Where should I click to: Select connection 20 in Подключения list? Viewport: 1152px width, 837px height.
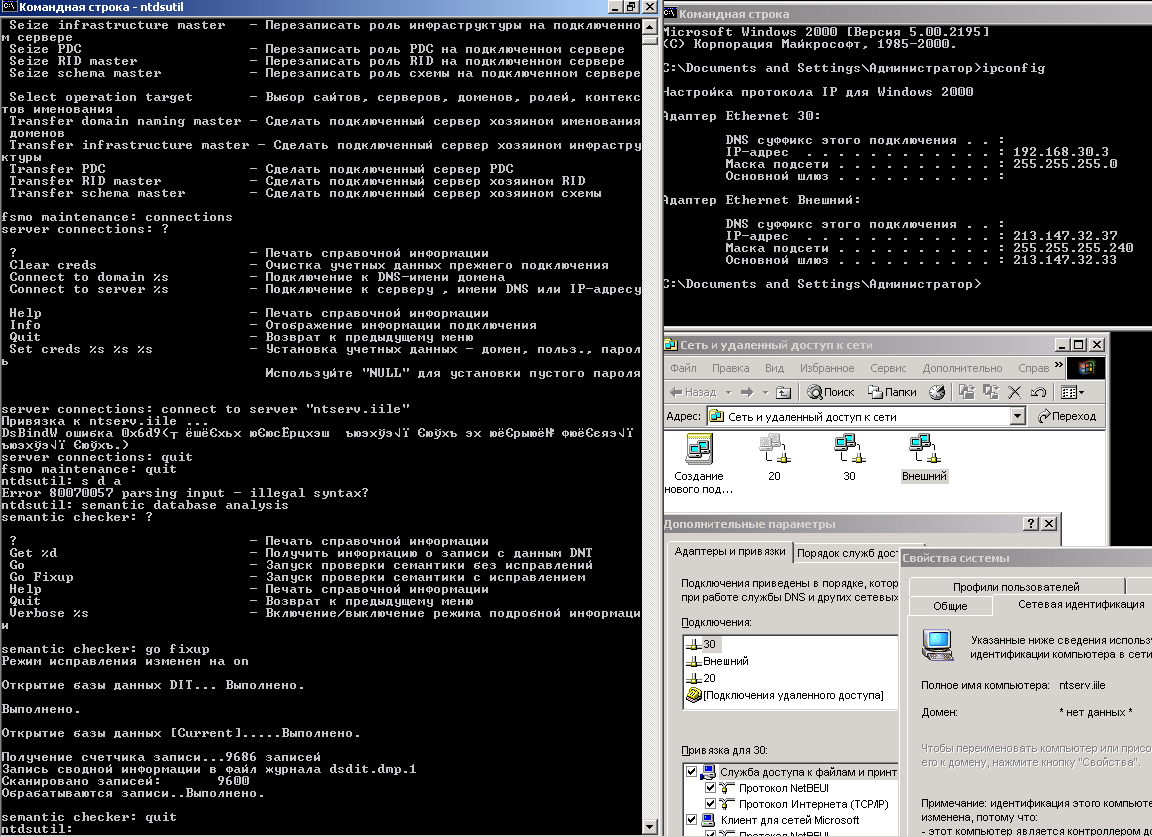coord(702,678)
